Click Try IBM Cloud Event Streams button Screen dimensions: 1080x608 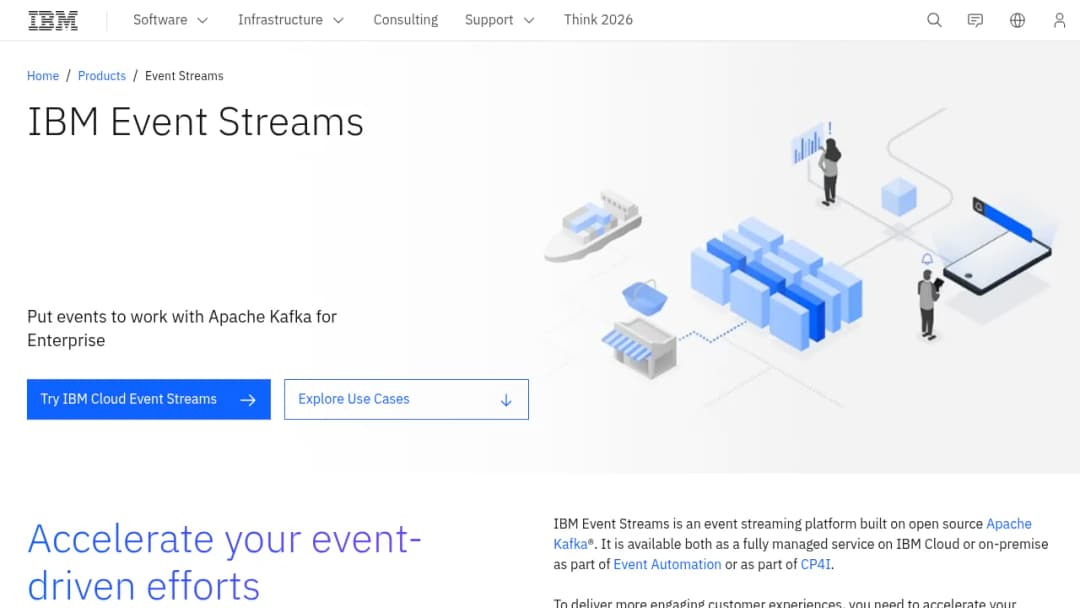click(x=149, y=399)
